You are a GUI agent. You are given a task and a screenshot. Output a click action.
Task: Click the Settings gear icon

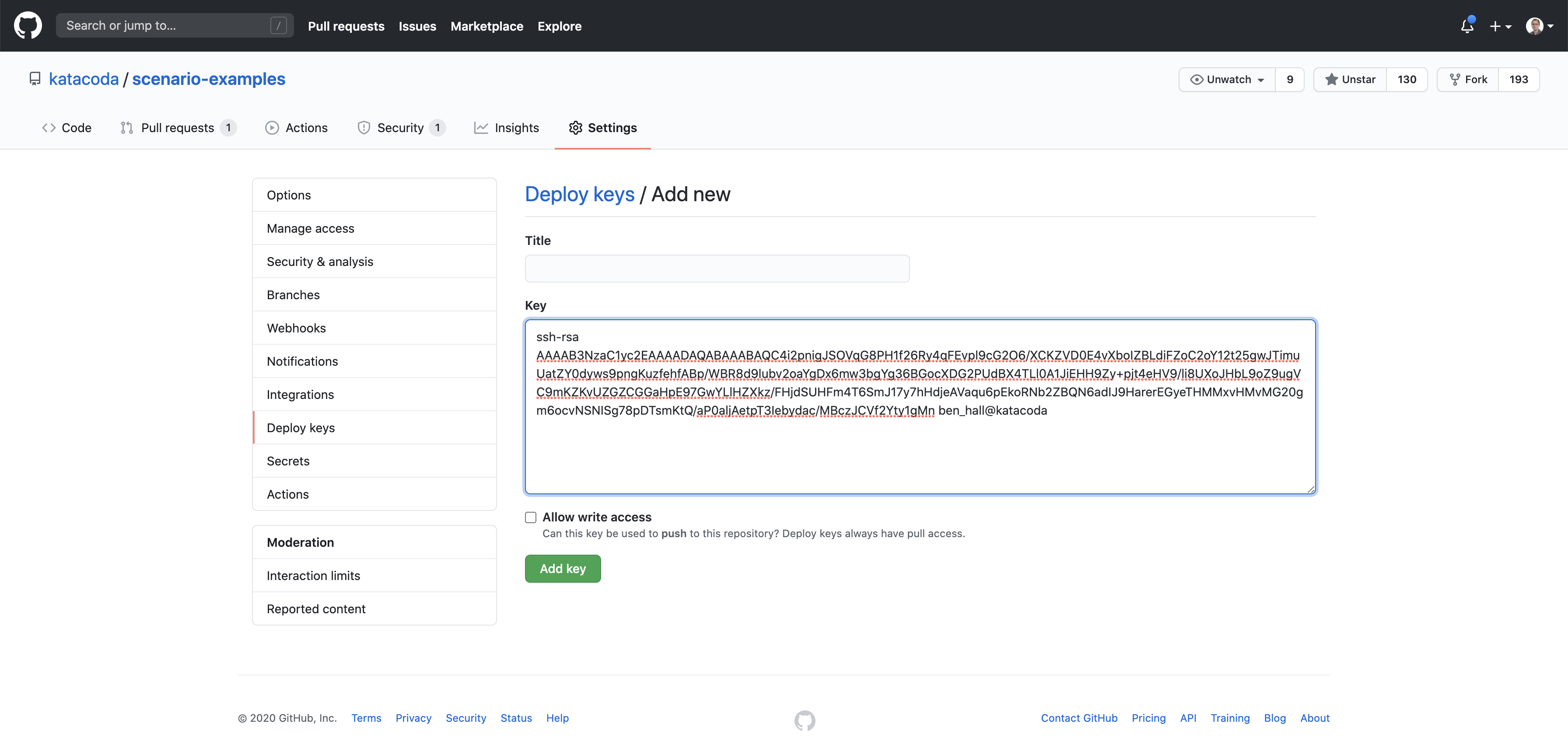575,128
